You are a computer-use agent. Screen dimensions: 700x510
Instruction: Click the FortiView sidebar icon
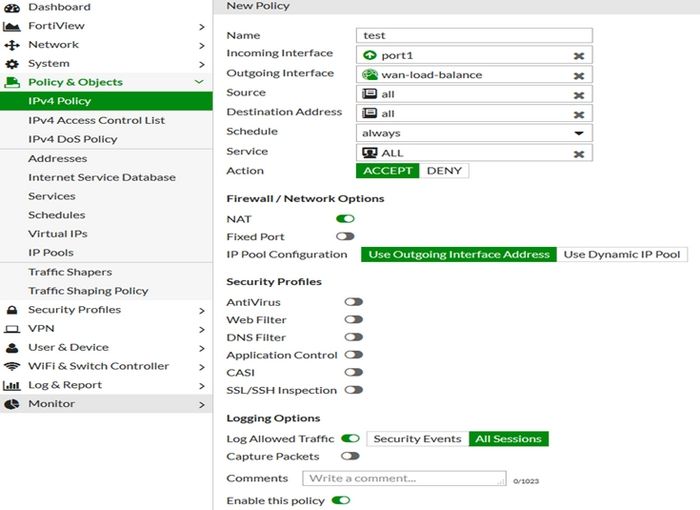pyautogui.click(x=12, y=26)
